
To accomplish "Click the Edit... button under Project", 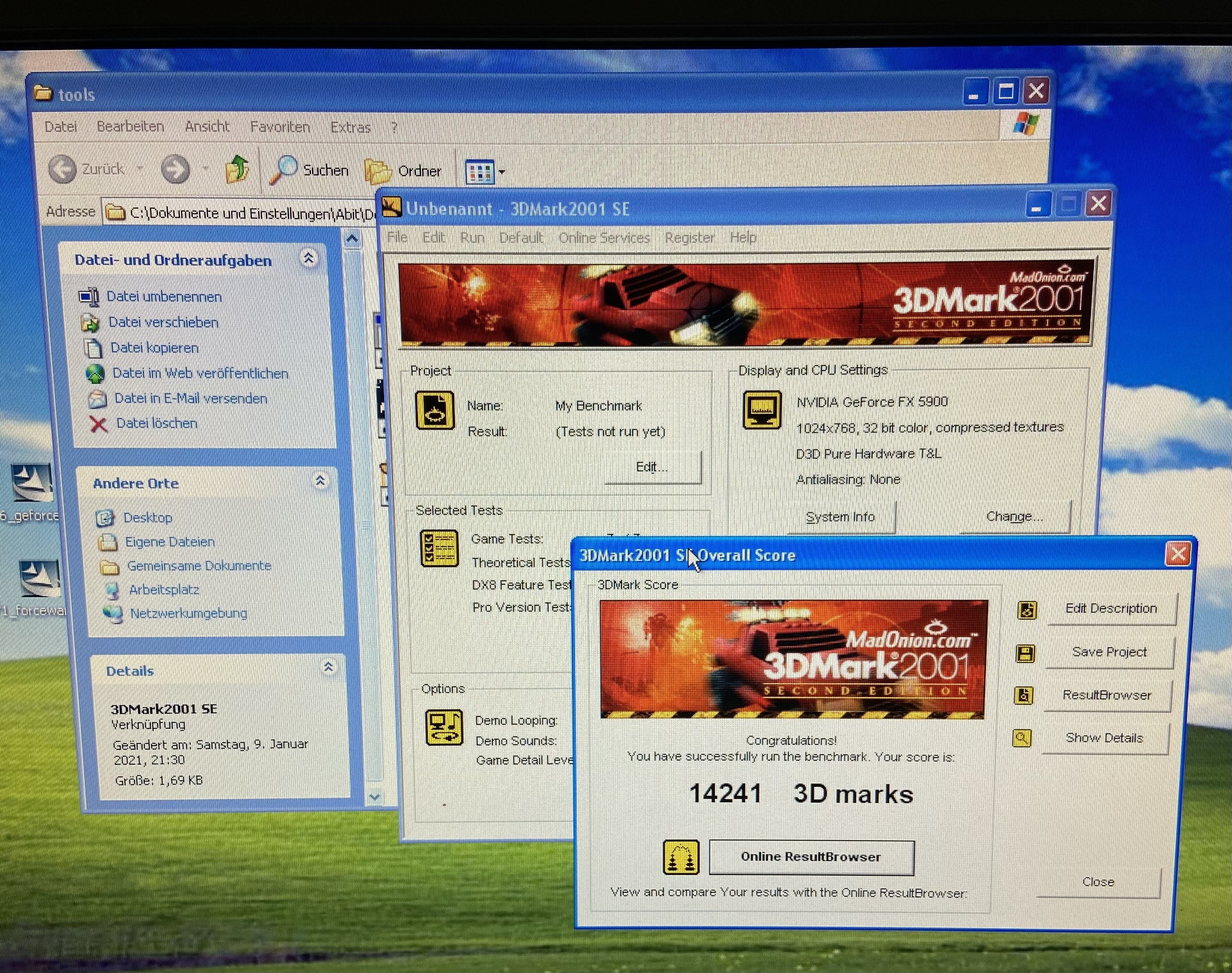I will point(653,467).
